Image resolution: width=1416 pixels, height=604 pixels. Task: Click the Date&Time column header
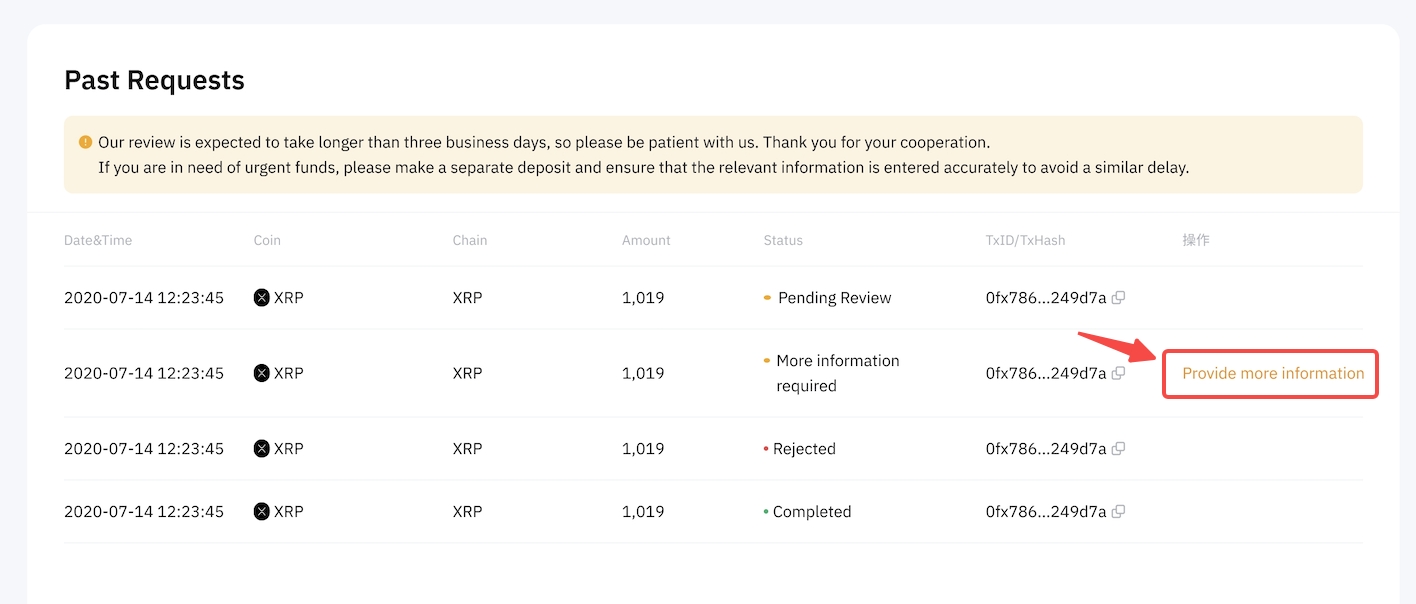point(98,240)
